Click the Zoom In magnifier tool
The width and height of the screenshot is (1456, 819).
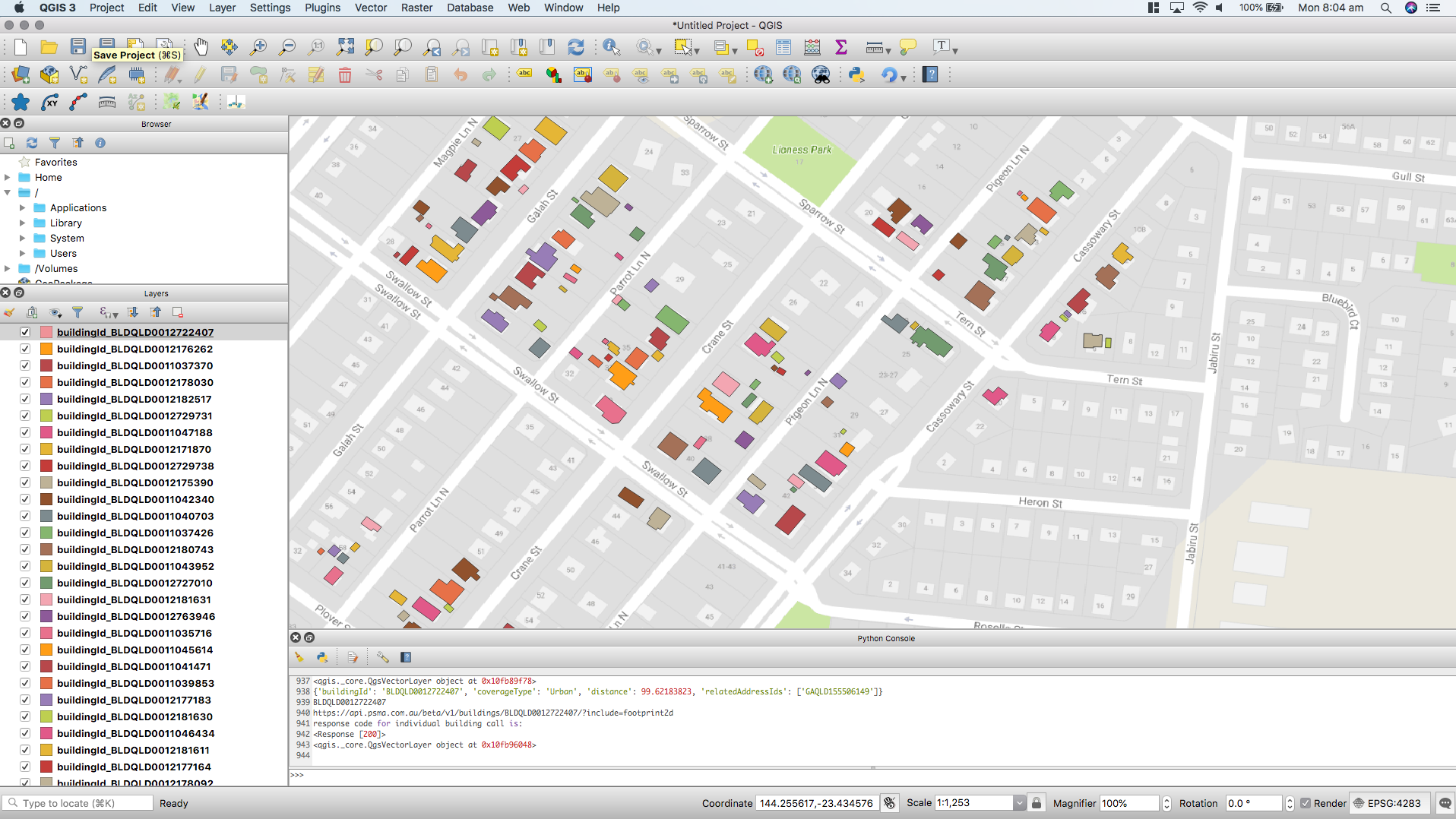pos(258,47)
